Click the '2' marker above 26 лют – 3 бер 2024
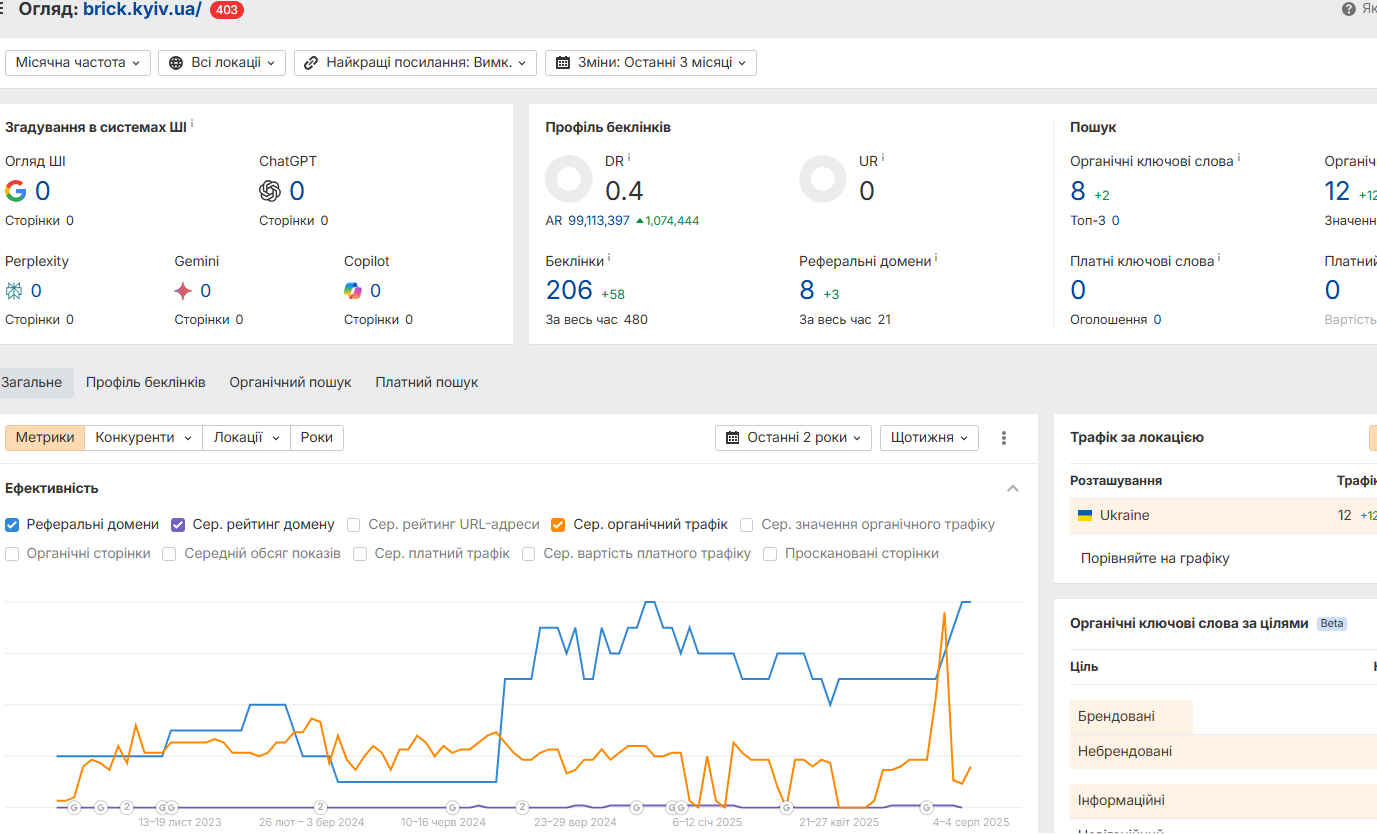The width and height of the screenshot is (1377, 834). [320, 807]
